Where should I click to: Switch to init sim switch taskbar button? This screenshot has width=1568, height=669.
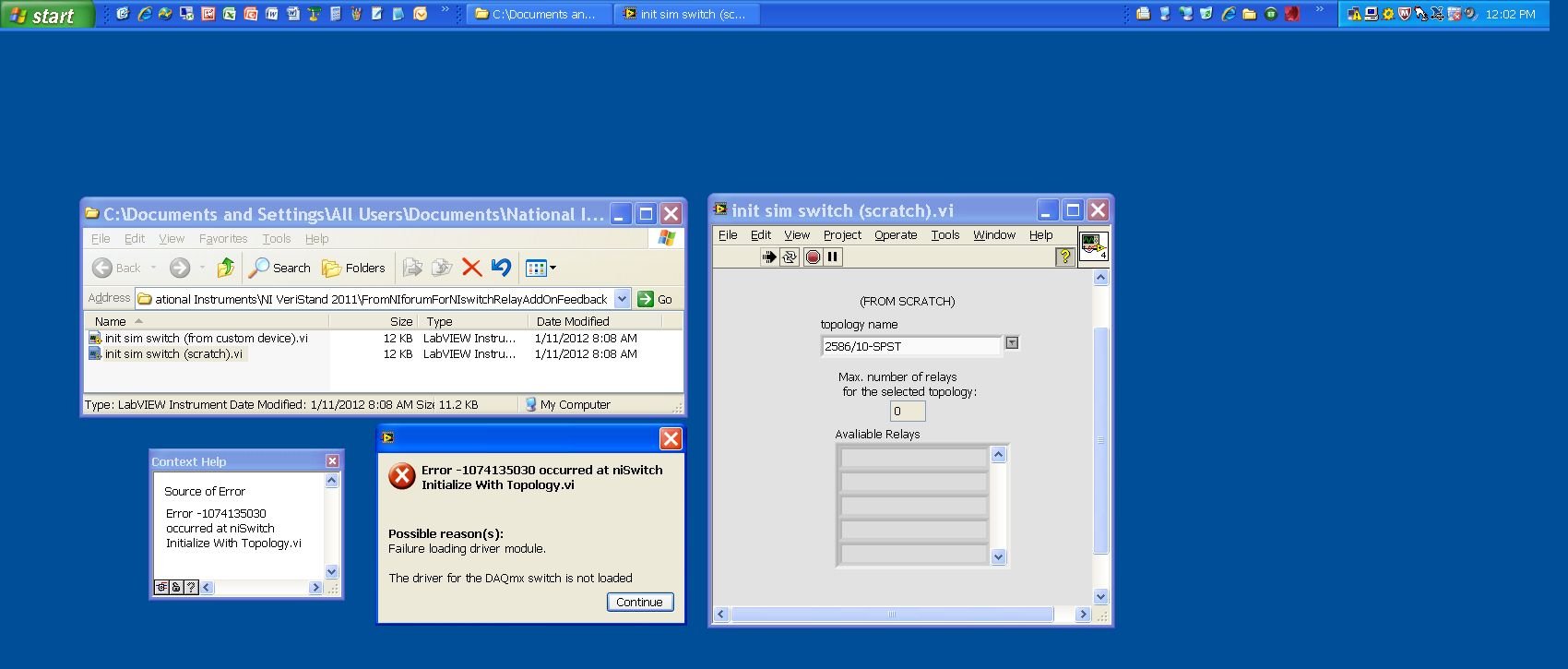tap(687, 14)
